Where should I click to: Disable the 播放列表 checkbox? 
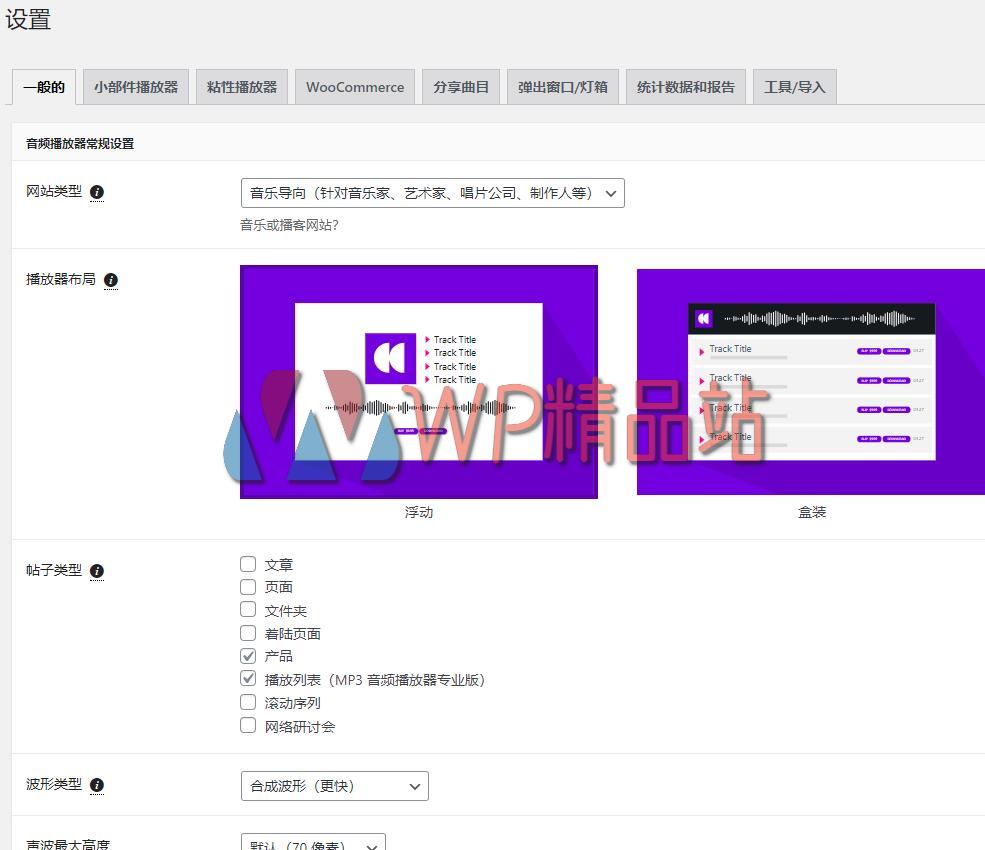click(247, 678)
